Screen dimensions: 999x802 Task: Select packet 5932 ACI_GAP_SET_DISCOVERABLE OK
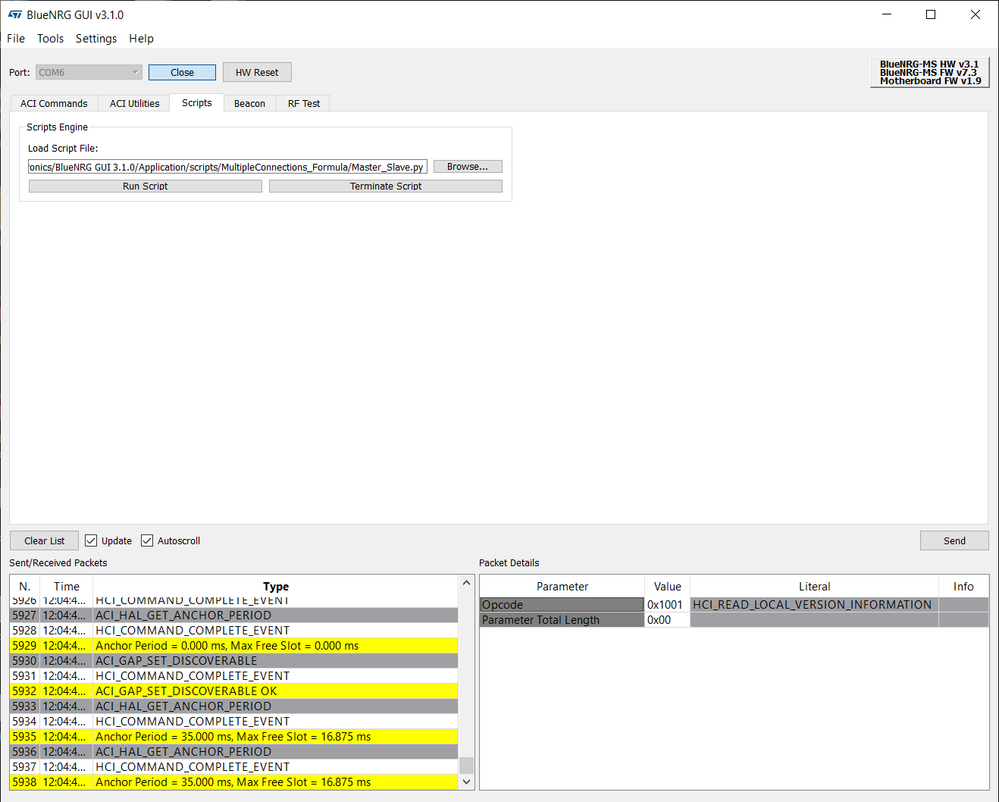click(x=234, y=691)
